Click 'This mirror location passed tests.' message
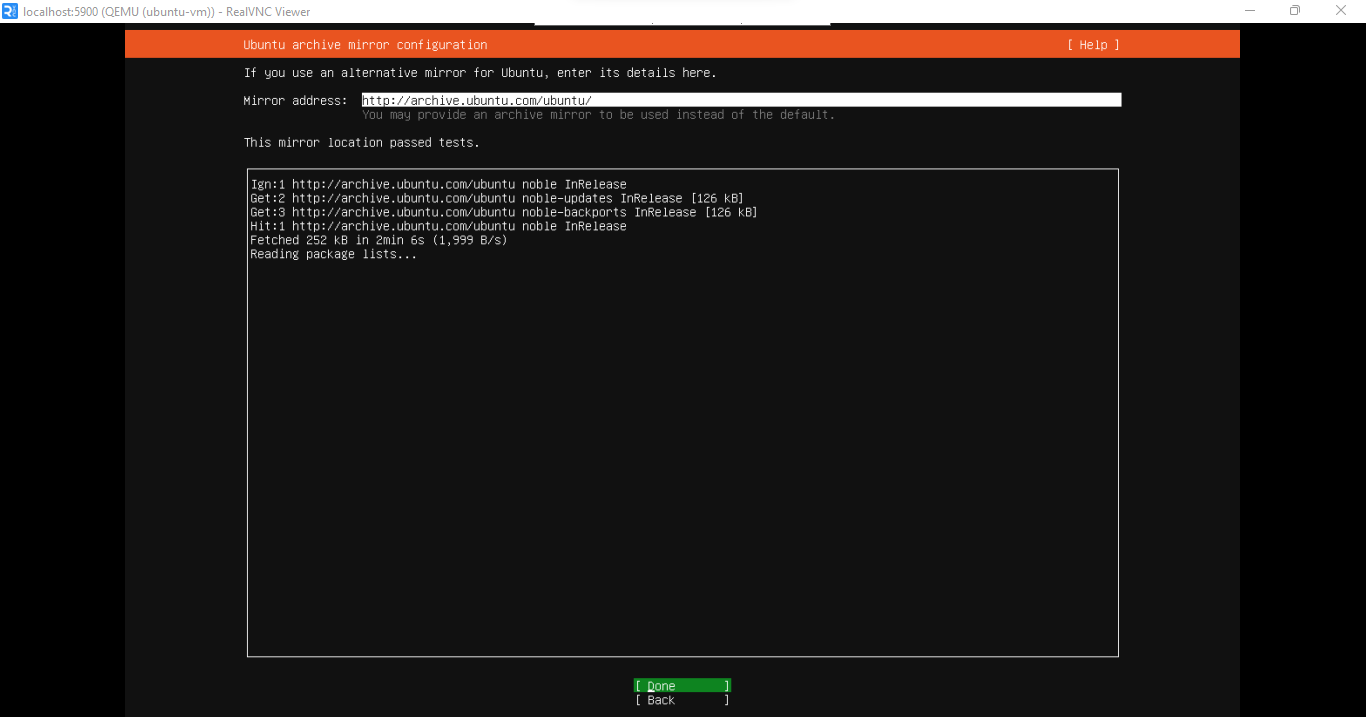 pyautogui.click(x=362, y=143)
